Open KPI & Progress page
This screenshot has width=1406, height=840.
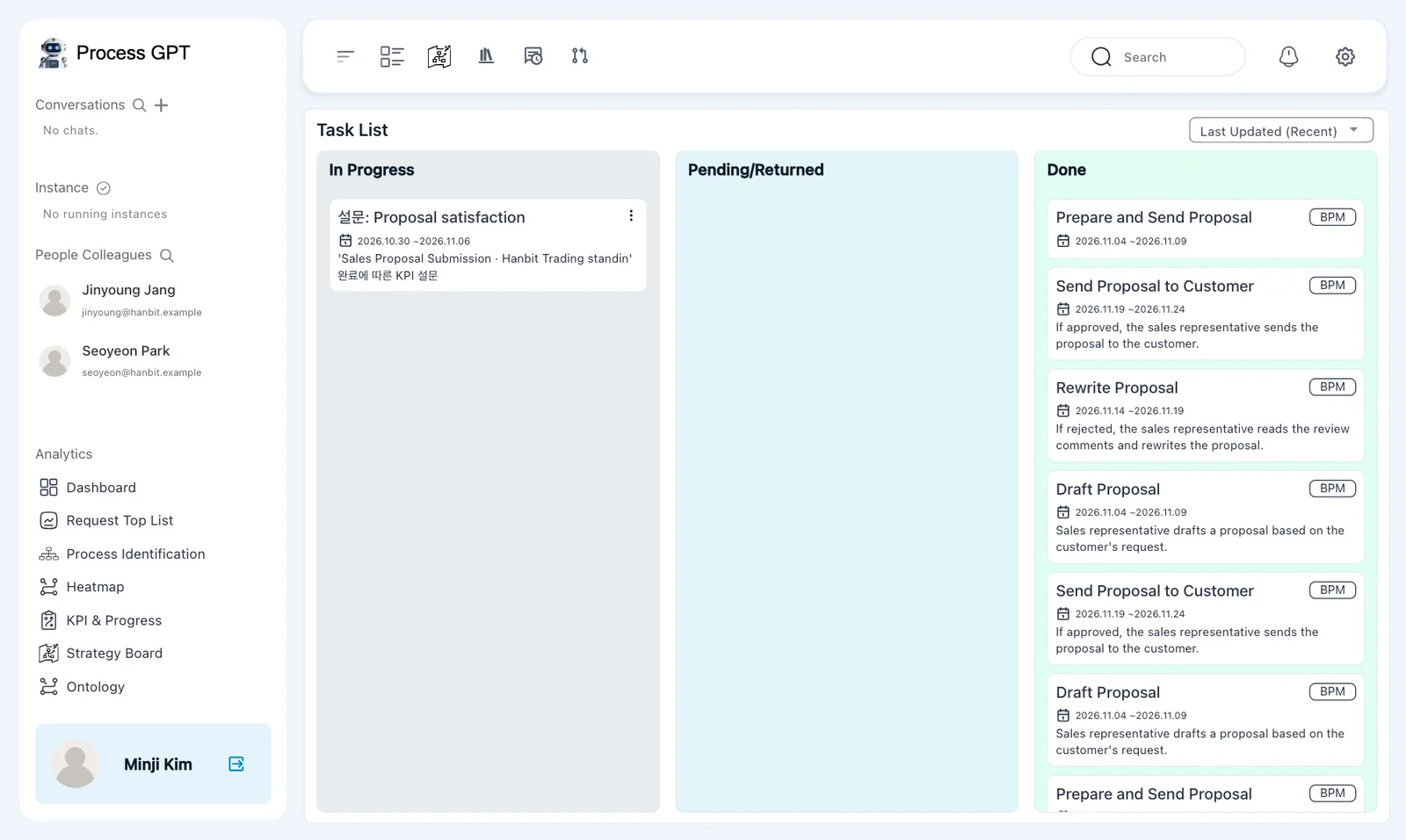(100, 620)
